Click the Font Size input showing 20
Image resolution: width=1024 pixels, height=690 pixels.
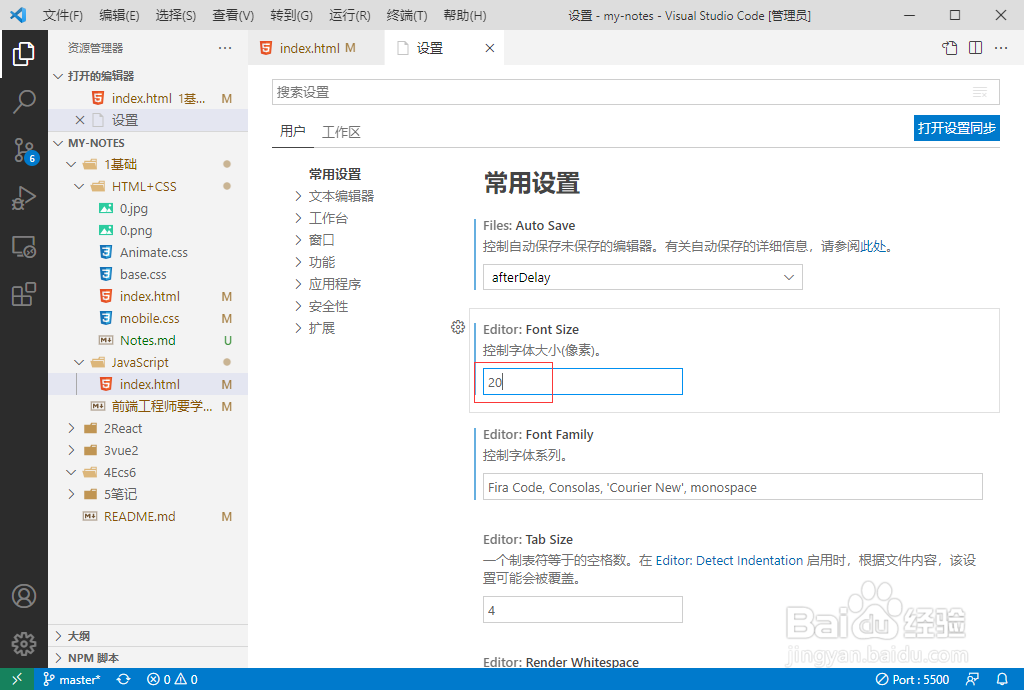tap(583, 382)
